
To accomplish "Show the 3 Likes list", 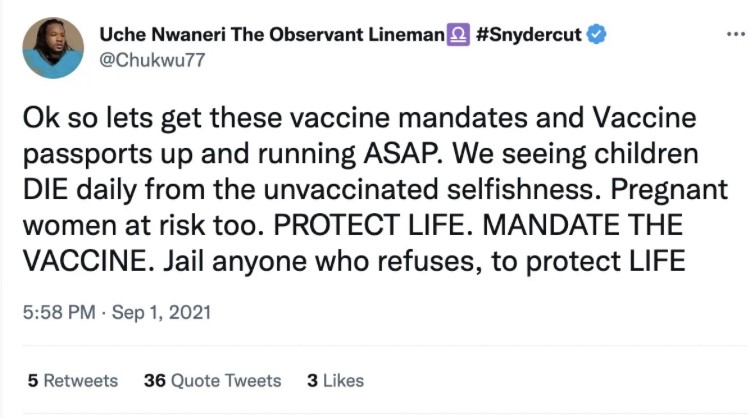I will [x=335, y=380].
